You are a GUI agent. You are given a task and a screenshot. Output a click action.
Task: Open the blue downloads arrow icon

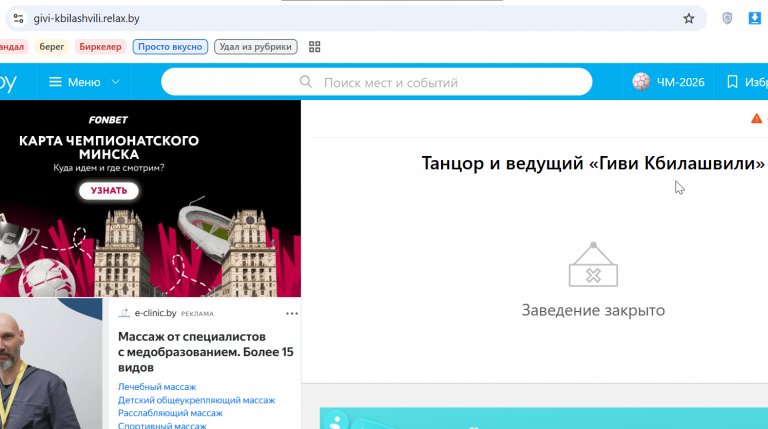click(754, 19)
